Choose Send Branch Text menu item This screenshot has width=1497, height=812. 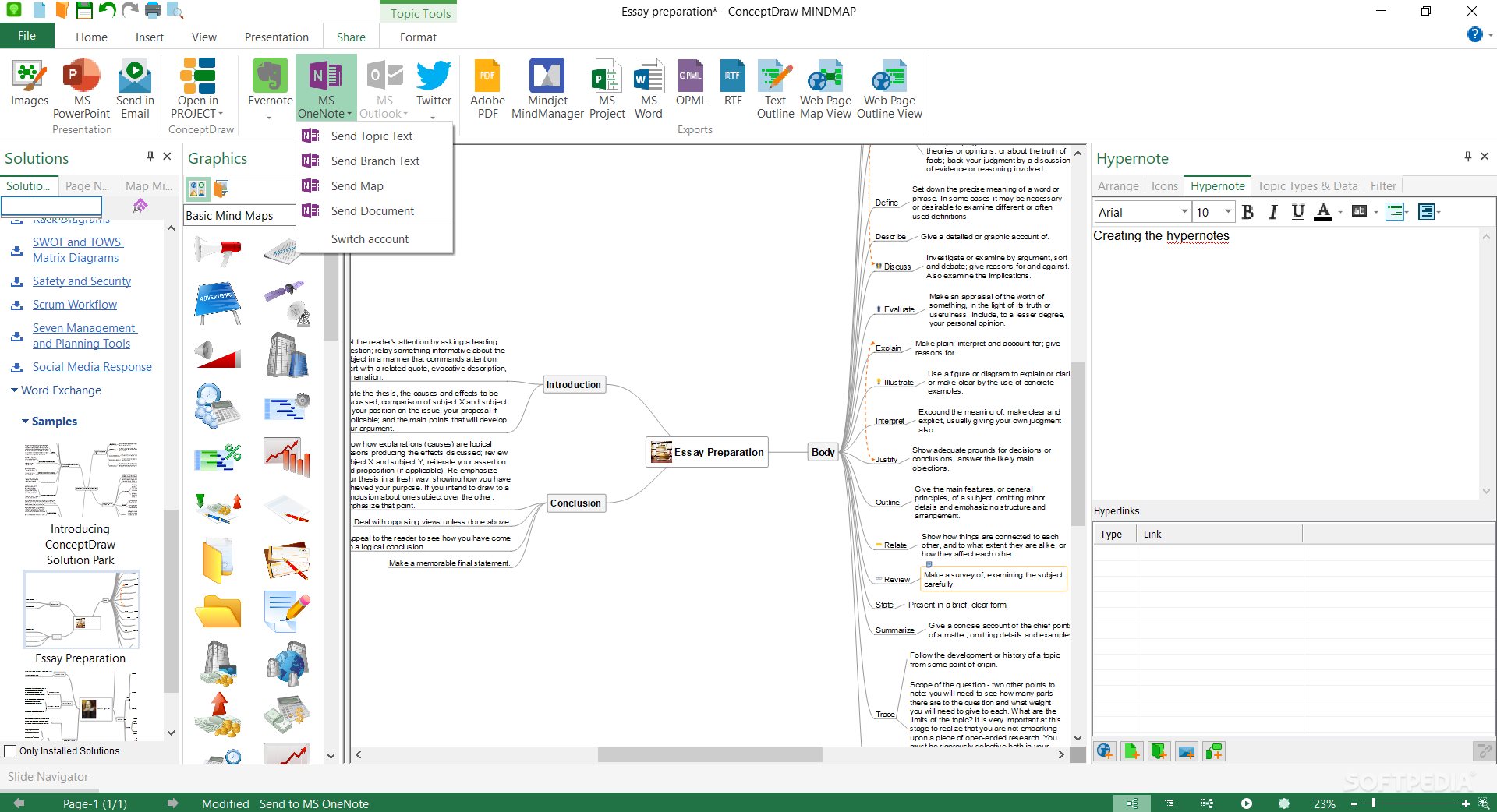(375, 161)
